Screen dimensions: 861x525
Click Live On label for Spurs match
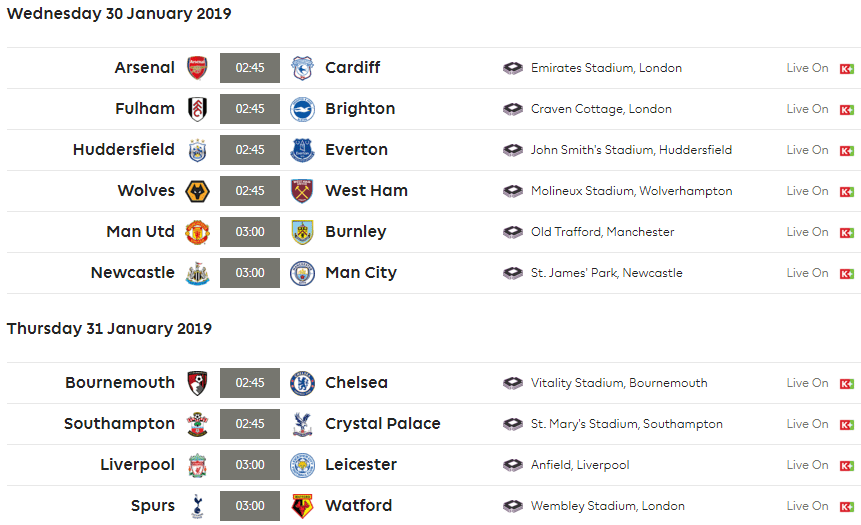click(807, 506)
